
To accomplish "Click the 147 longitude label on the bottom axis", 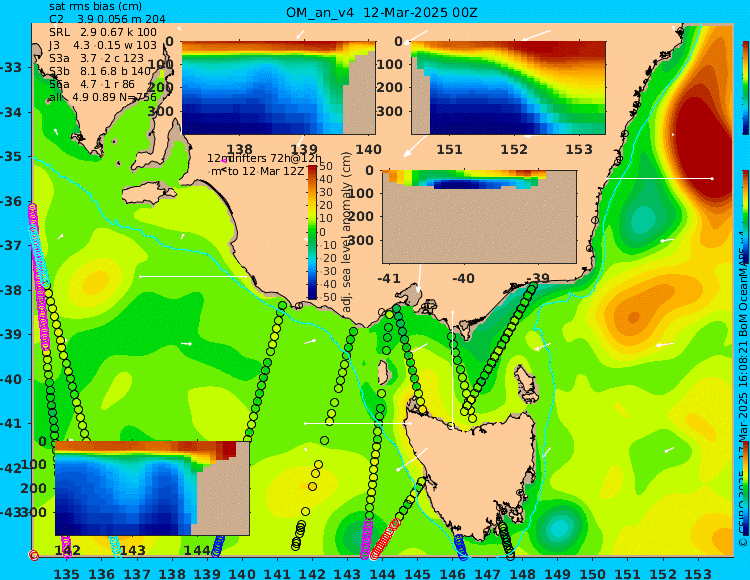I will (488, 573).
